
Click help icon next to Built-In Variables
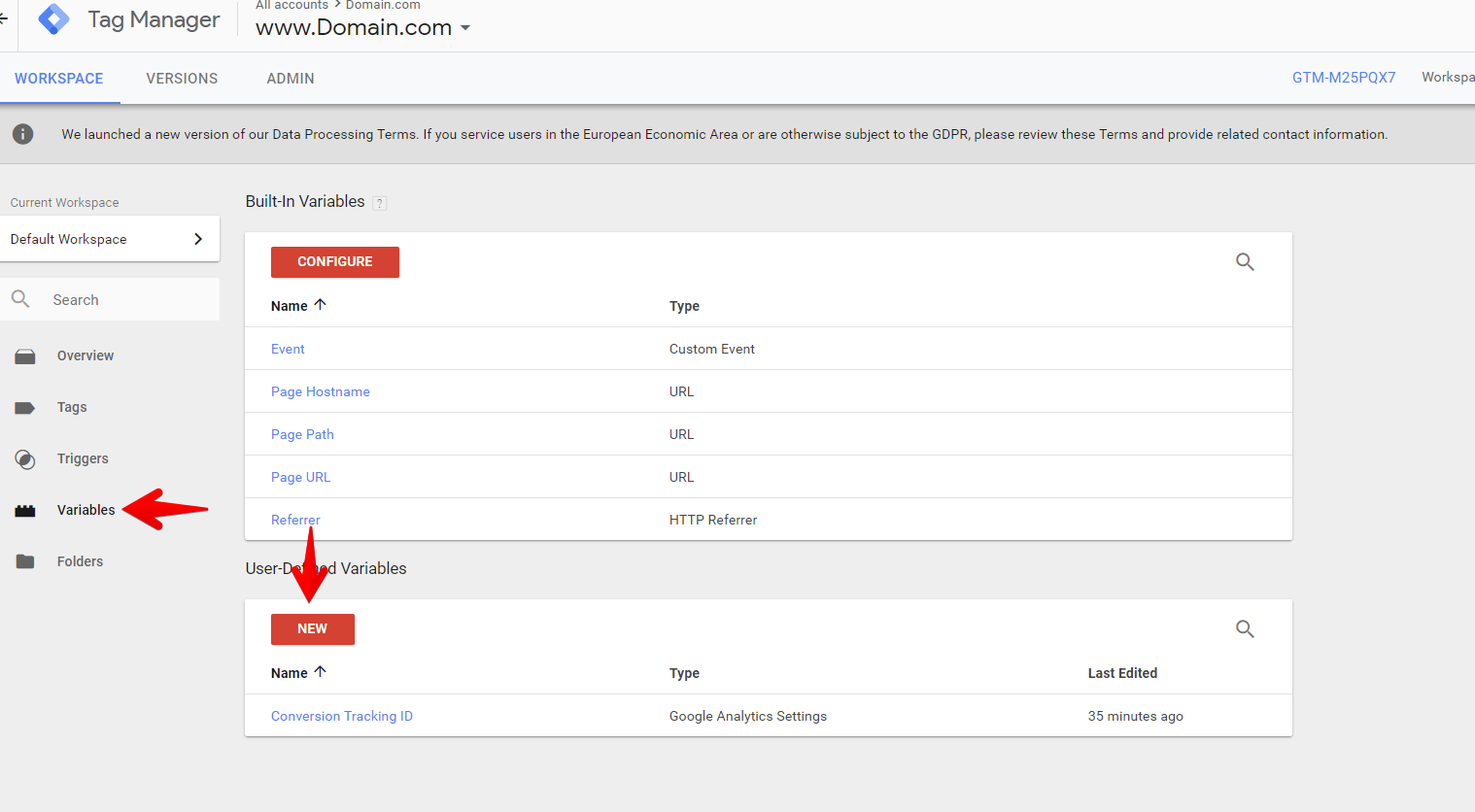tap(380, 203)
